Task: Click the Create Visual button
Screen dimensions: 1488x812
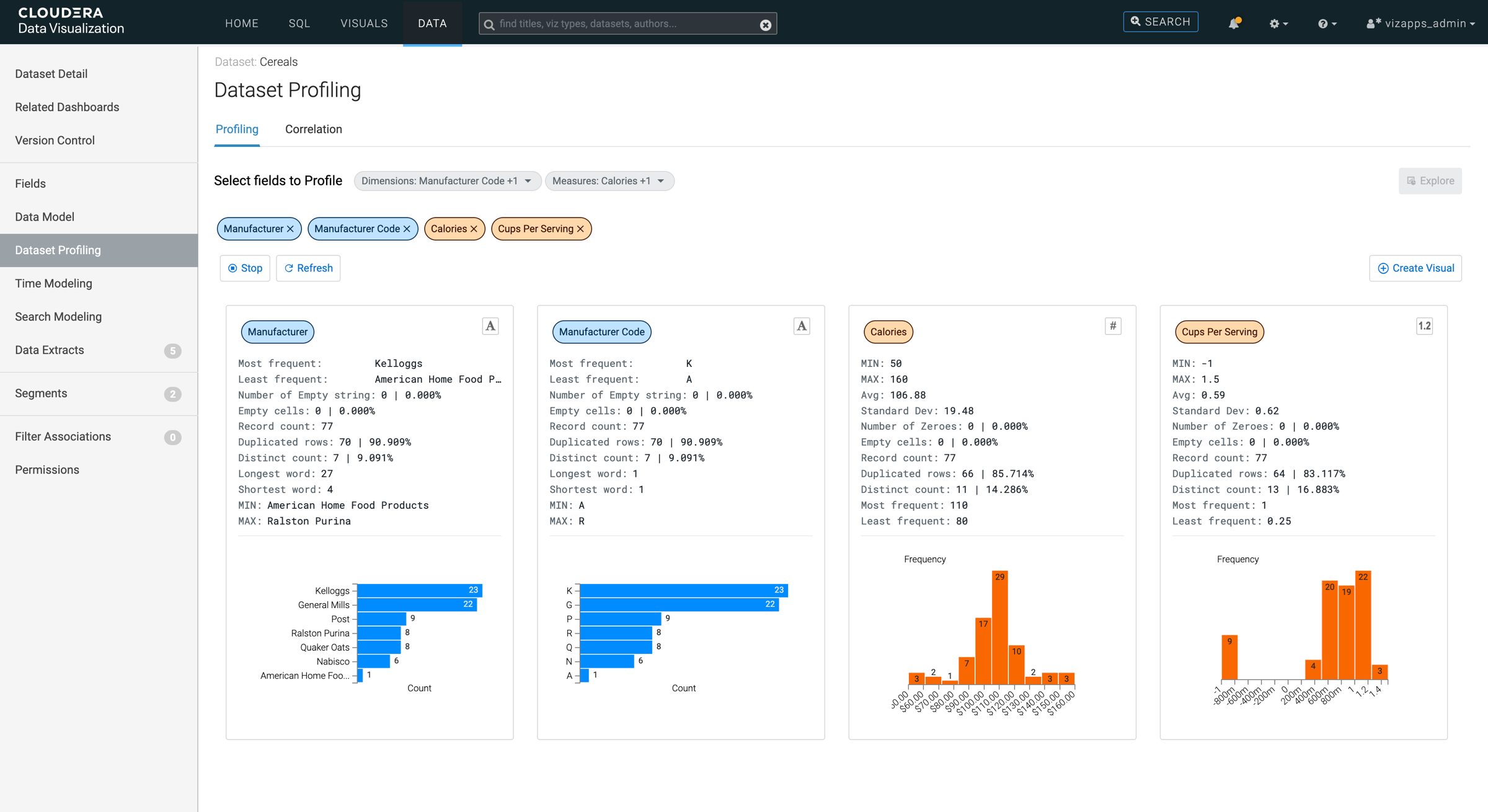Action: pos(1415,268)
